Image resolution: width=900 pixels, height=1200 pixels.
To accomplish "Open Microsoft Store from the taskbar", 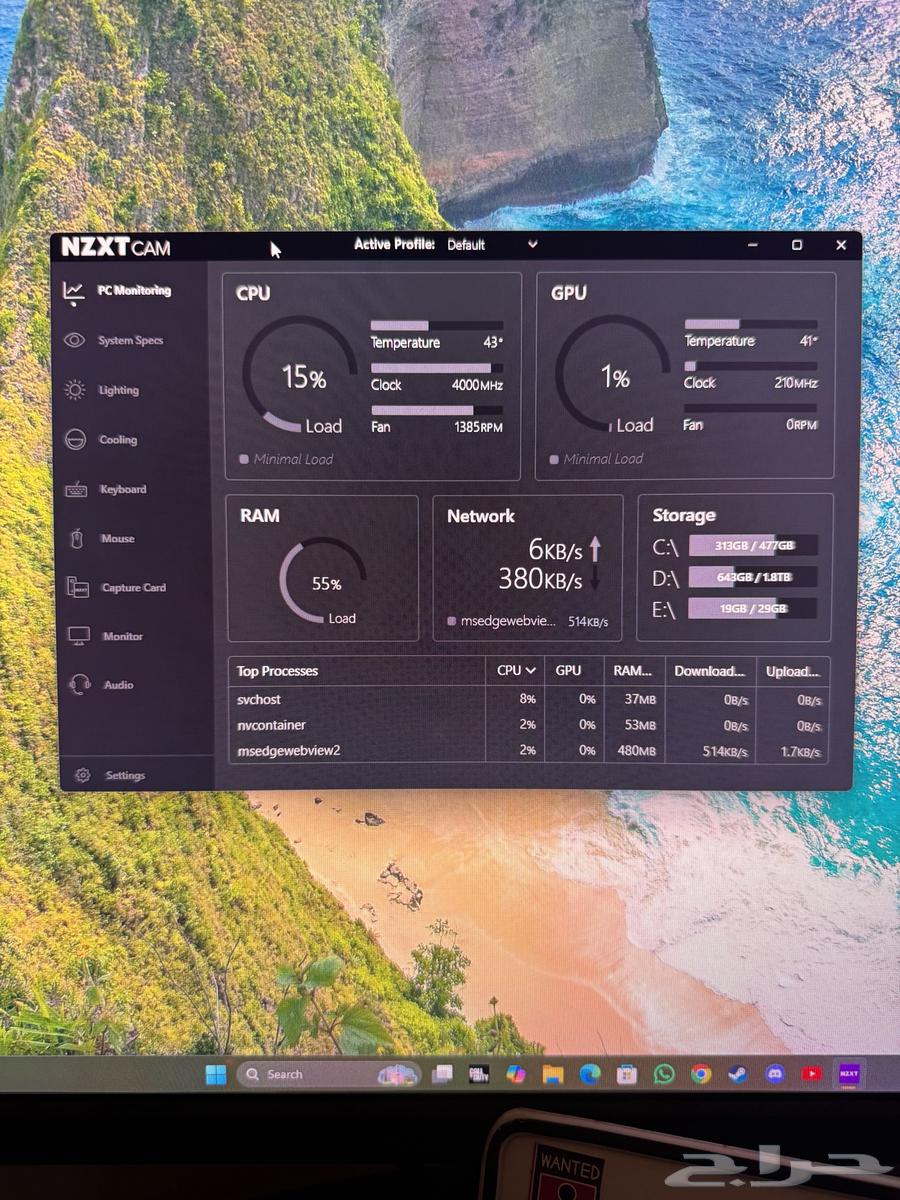I will click(x=627, y=1074).
